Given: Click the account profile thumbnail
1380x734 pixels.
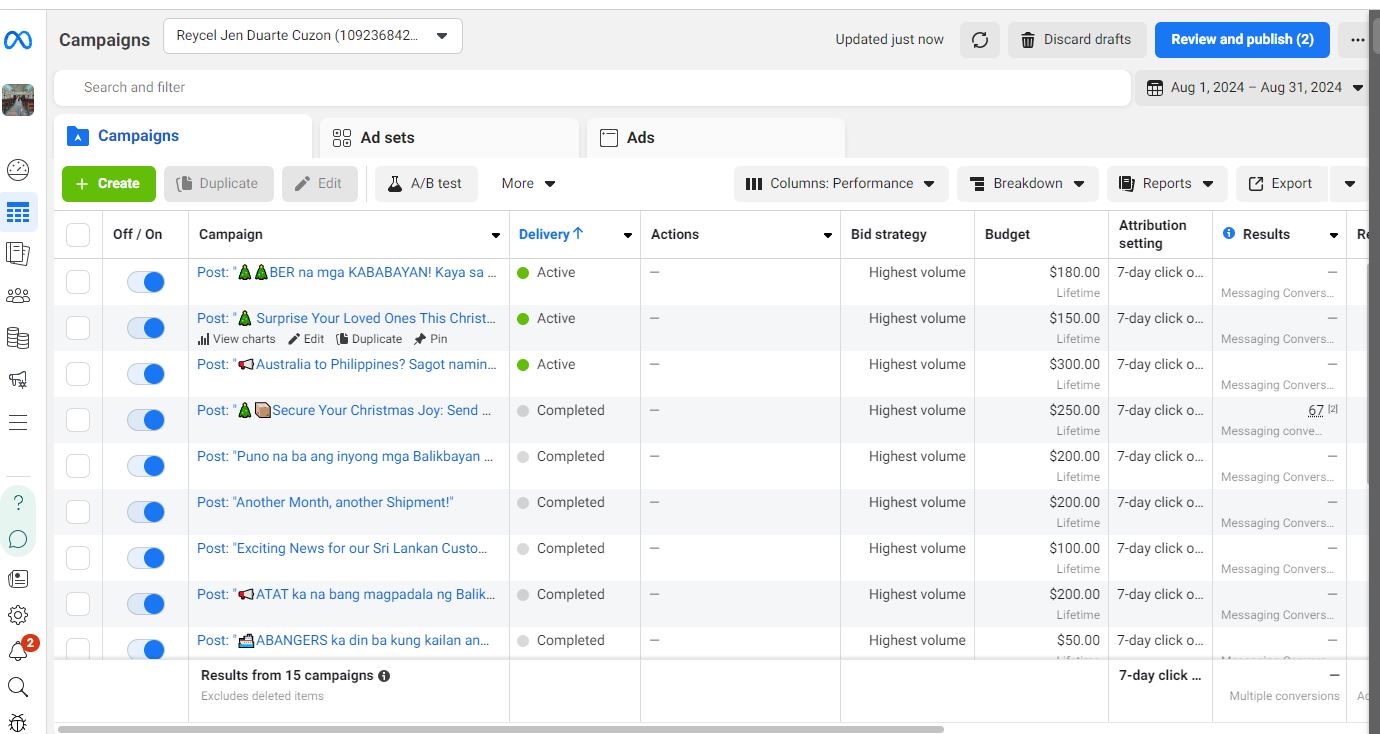Looking at the screenshot, I should click(x=18, y=100).
